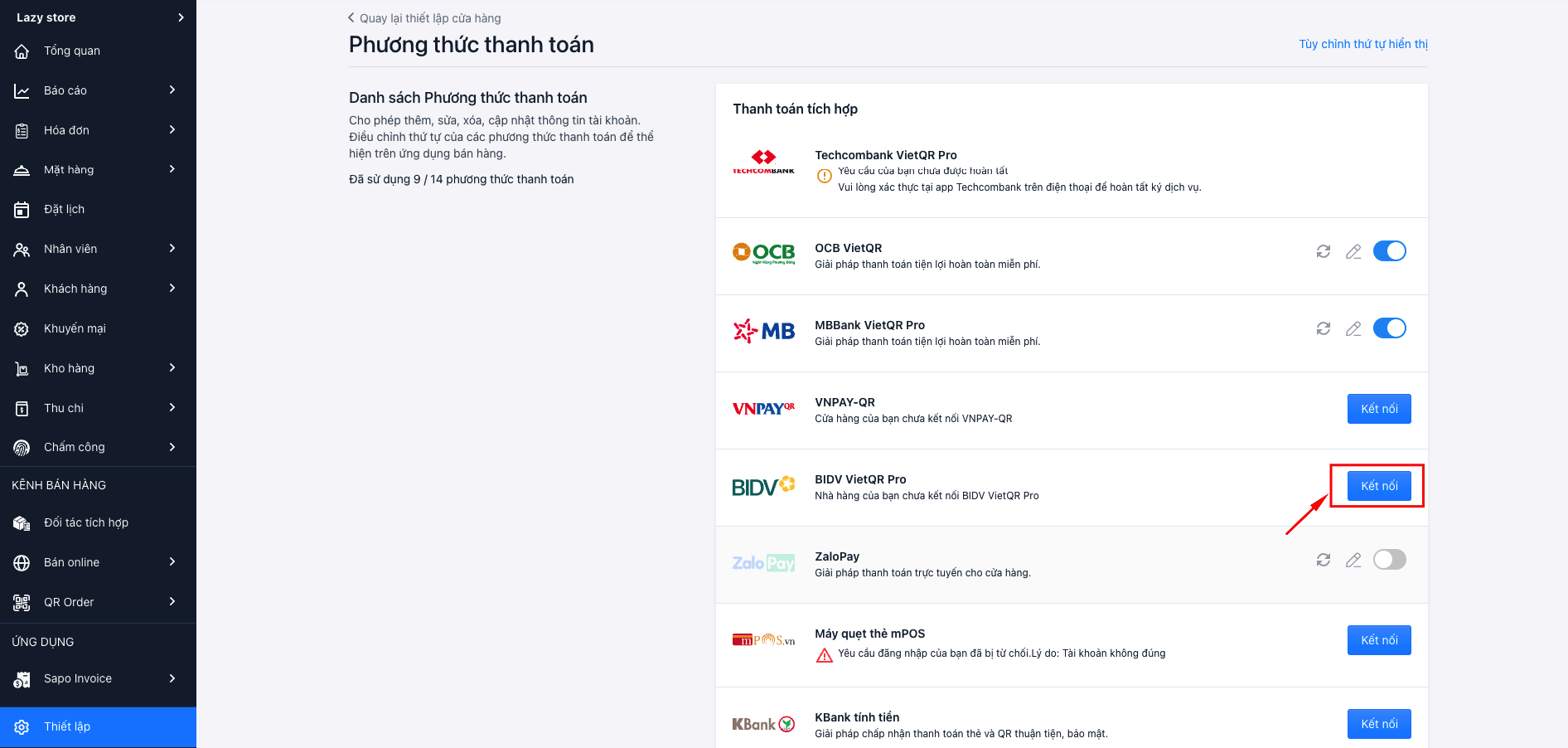
Task: Disable the OCB VietQR toggle
Action: point(1390,251)
